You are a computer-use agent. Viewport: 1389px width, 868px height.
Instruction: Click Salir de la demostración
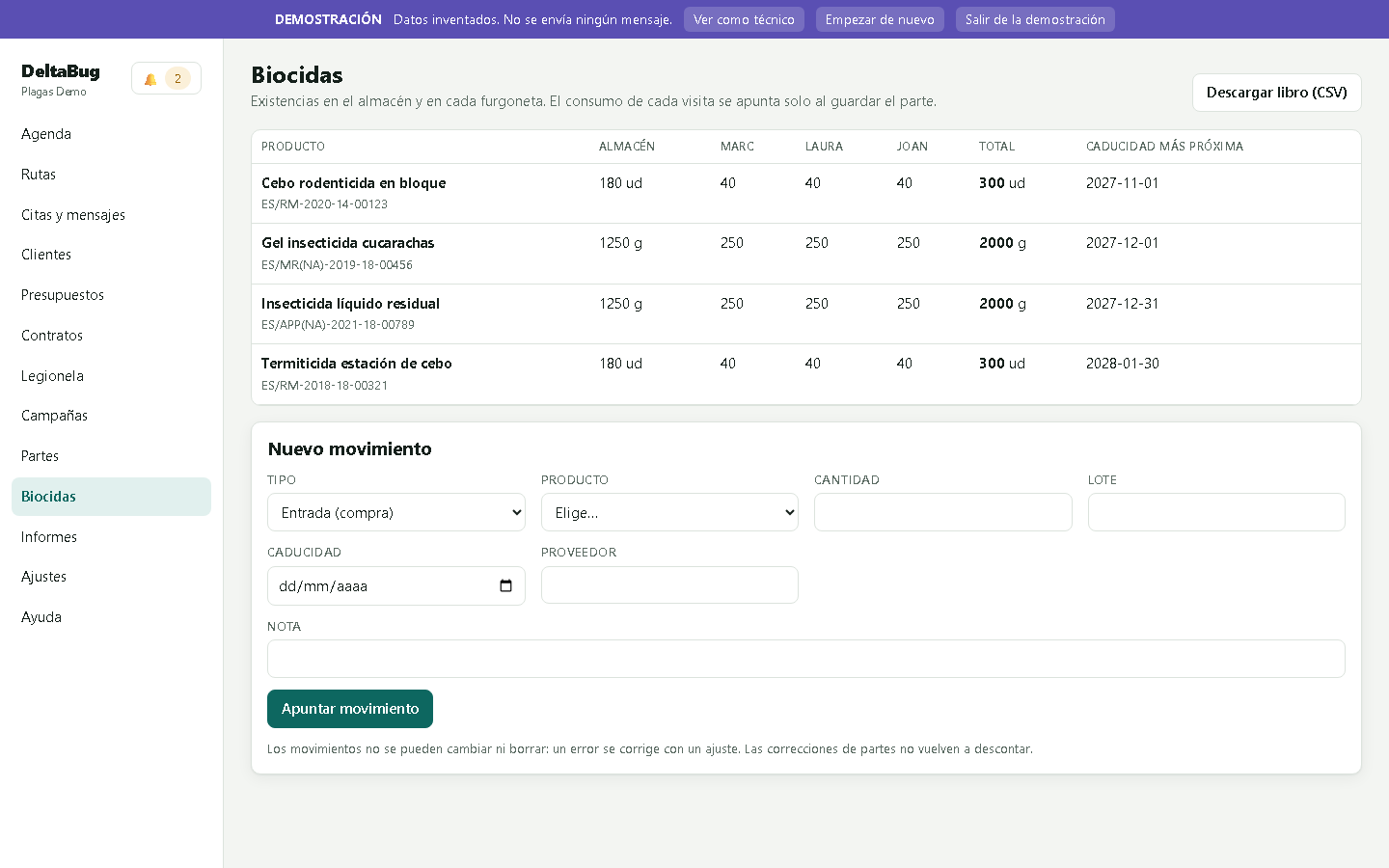click(x=1035, y=19)
